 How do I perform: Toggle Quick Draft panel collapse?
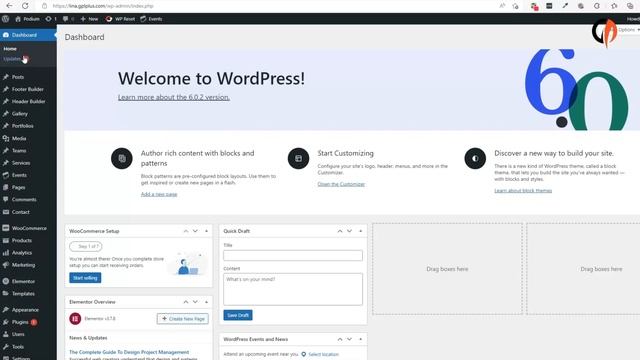360,231
